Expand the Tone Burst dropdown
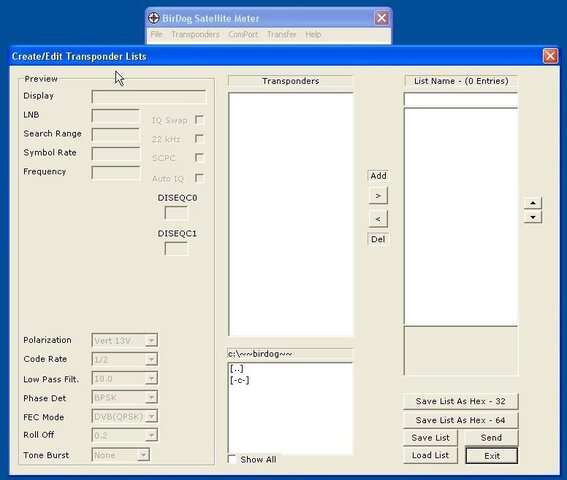This screenshot has height=480, width=567. [143, 455]
